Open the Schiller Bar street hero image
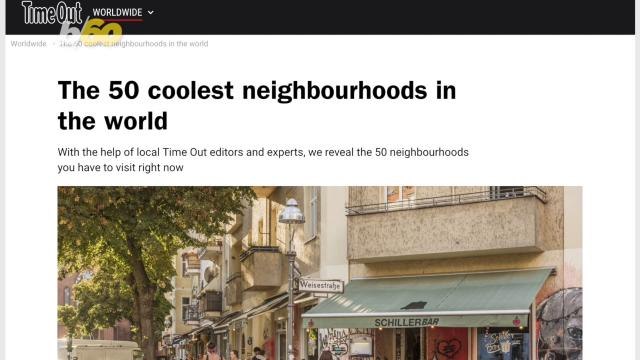This screenshot has height=360, width=640. [x=320, y=273]
